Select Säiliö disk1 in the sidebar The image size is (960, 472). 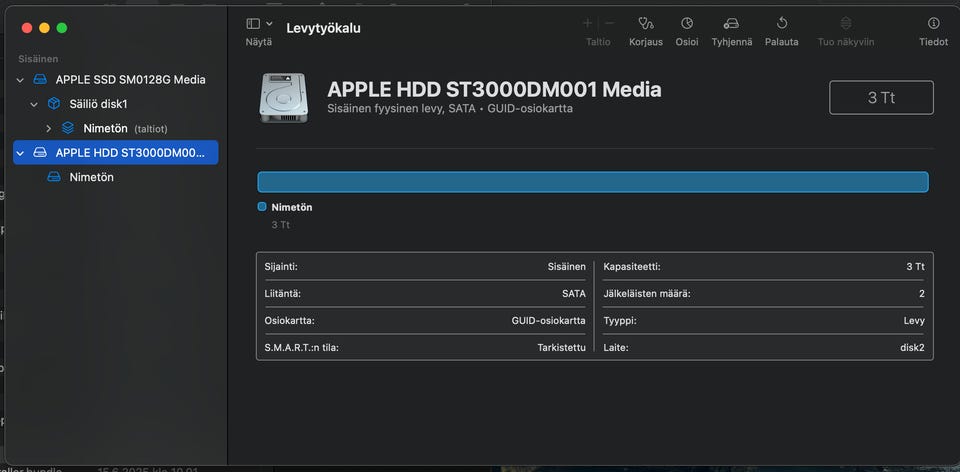[x=98, y=104]
